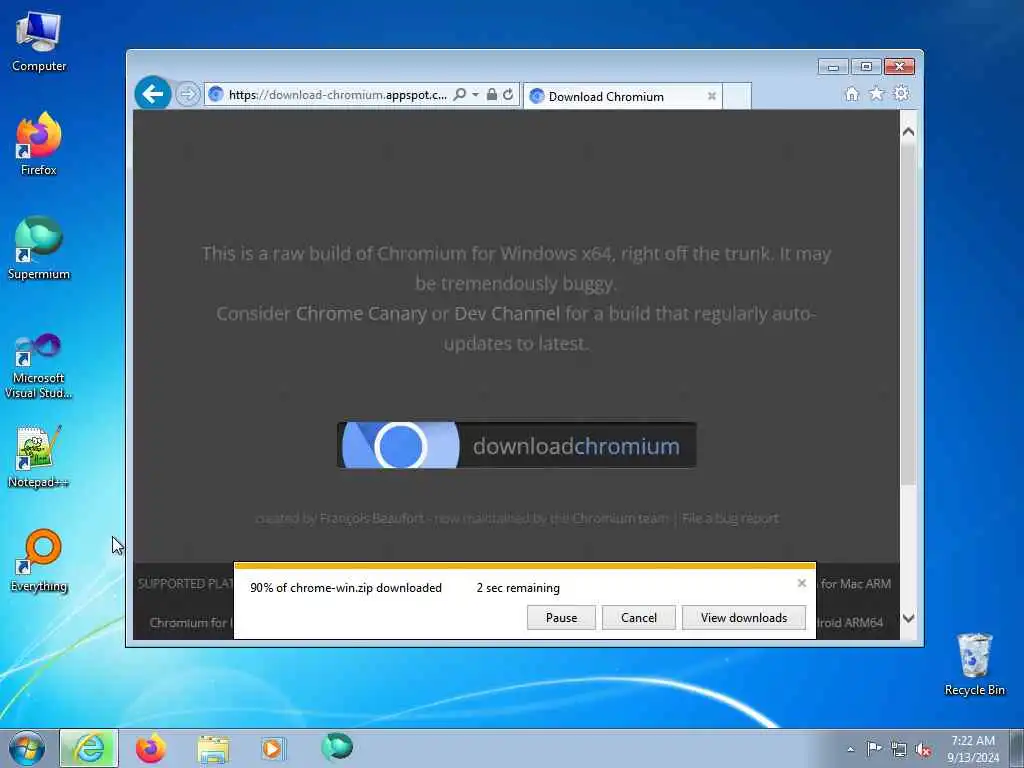Close the Download Chromium tab
This screenshot has height=768, width=1024.
click(x=712, y=96)
